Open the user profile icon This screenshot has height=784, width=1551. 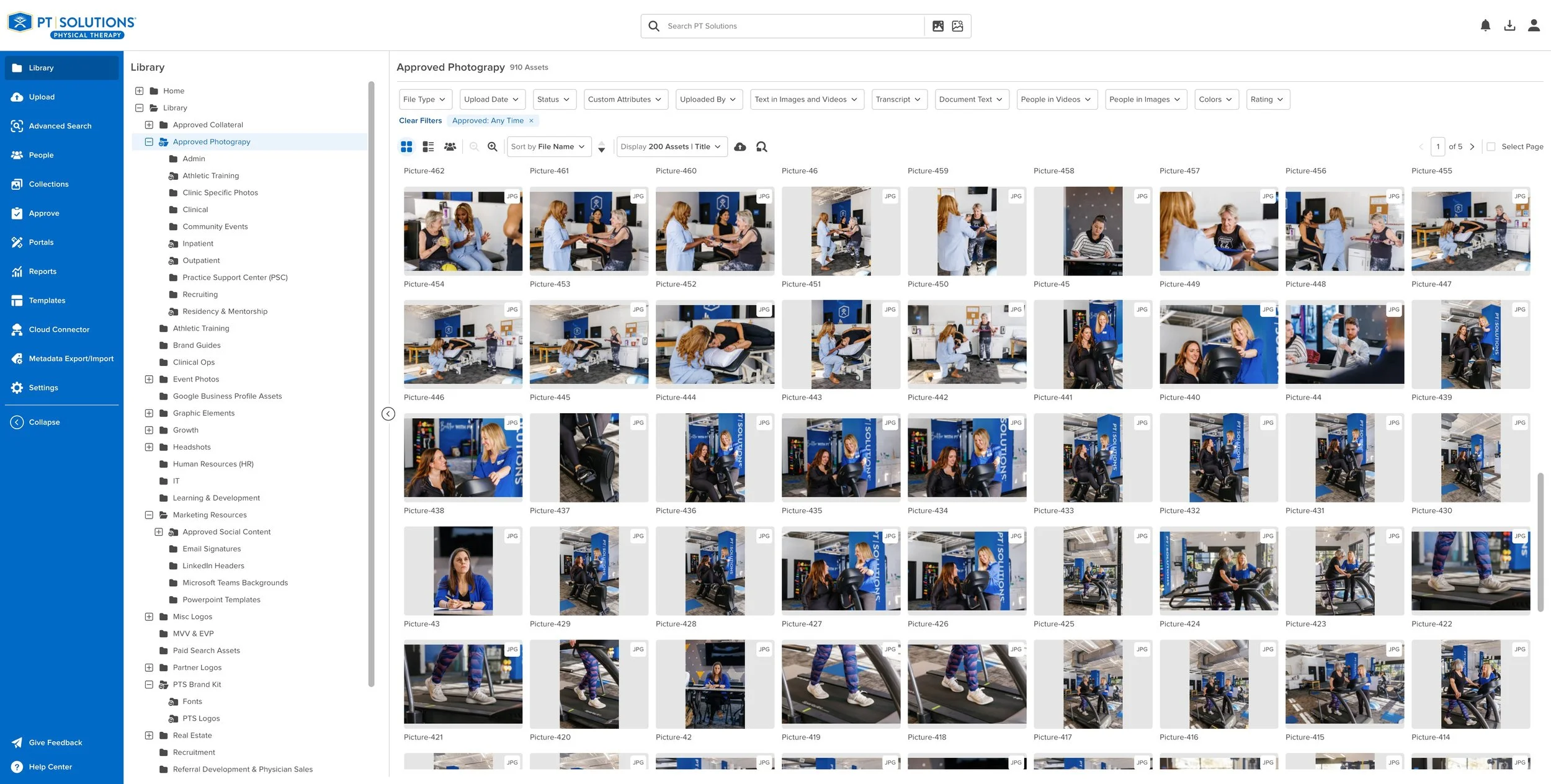[1534, 25]
